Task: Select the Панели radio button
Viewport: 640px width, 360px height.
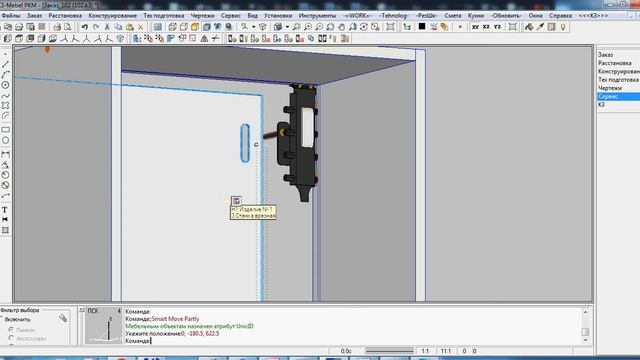Action: (x=11, y=329)
